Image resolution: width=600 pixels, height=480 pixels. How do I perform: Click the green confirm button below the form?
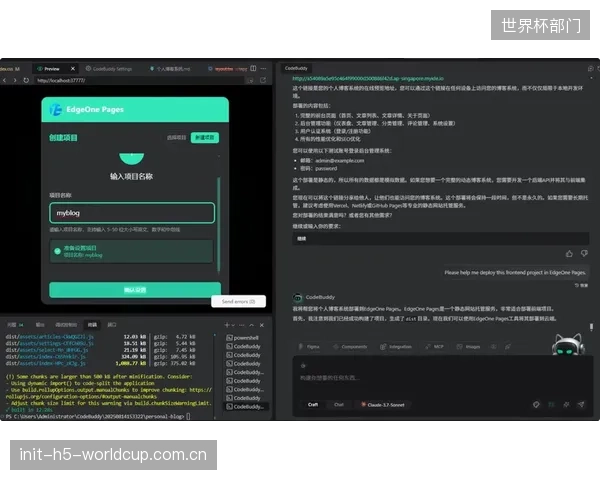click(x=135, y=290)
